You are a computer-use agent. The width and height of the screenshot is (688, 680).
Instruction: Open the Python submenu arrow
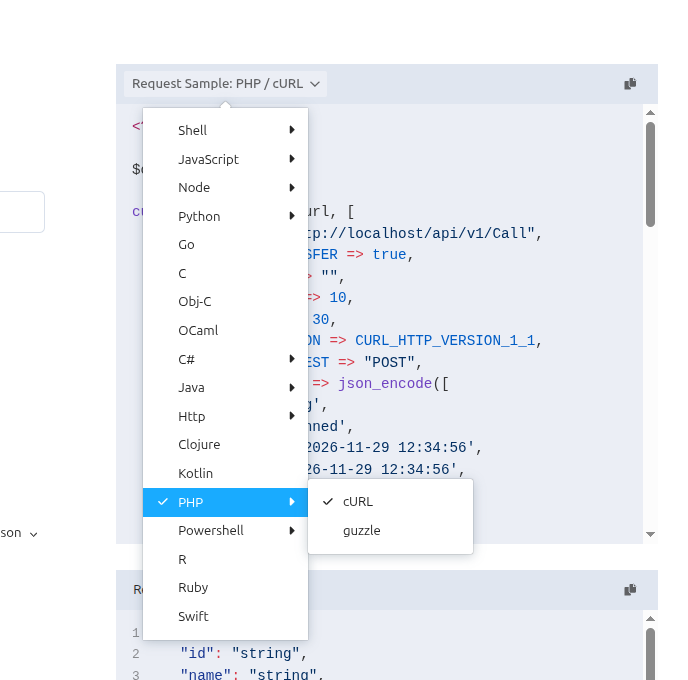click(x=292, y=216)
